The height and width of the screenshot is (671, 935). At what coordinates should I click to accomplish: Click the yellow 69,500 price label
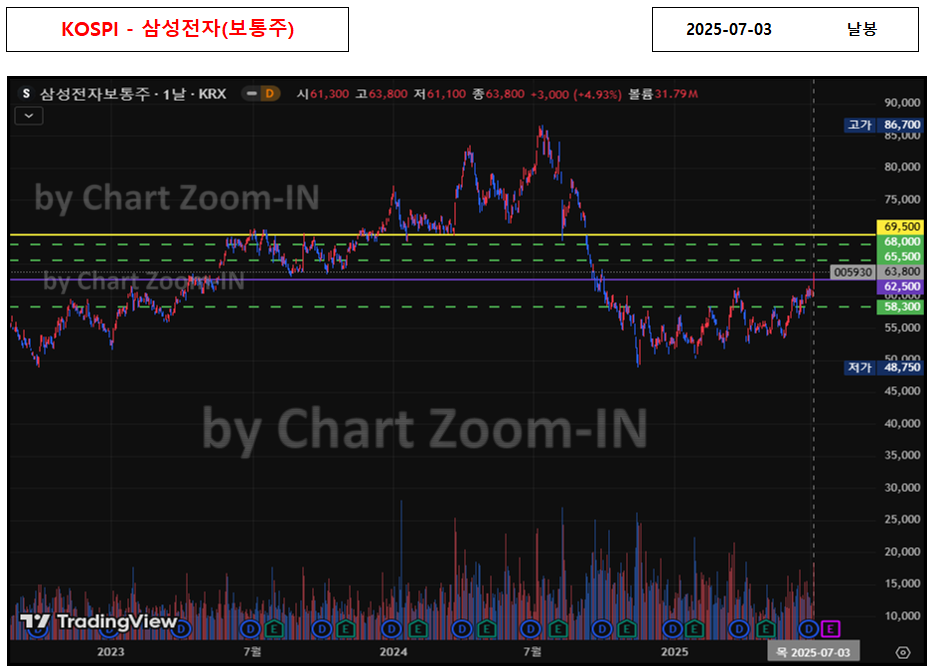(x=900, y=227)
